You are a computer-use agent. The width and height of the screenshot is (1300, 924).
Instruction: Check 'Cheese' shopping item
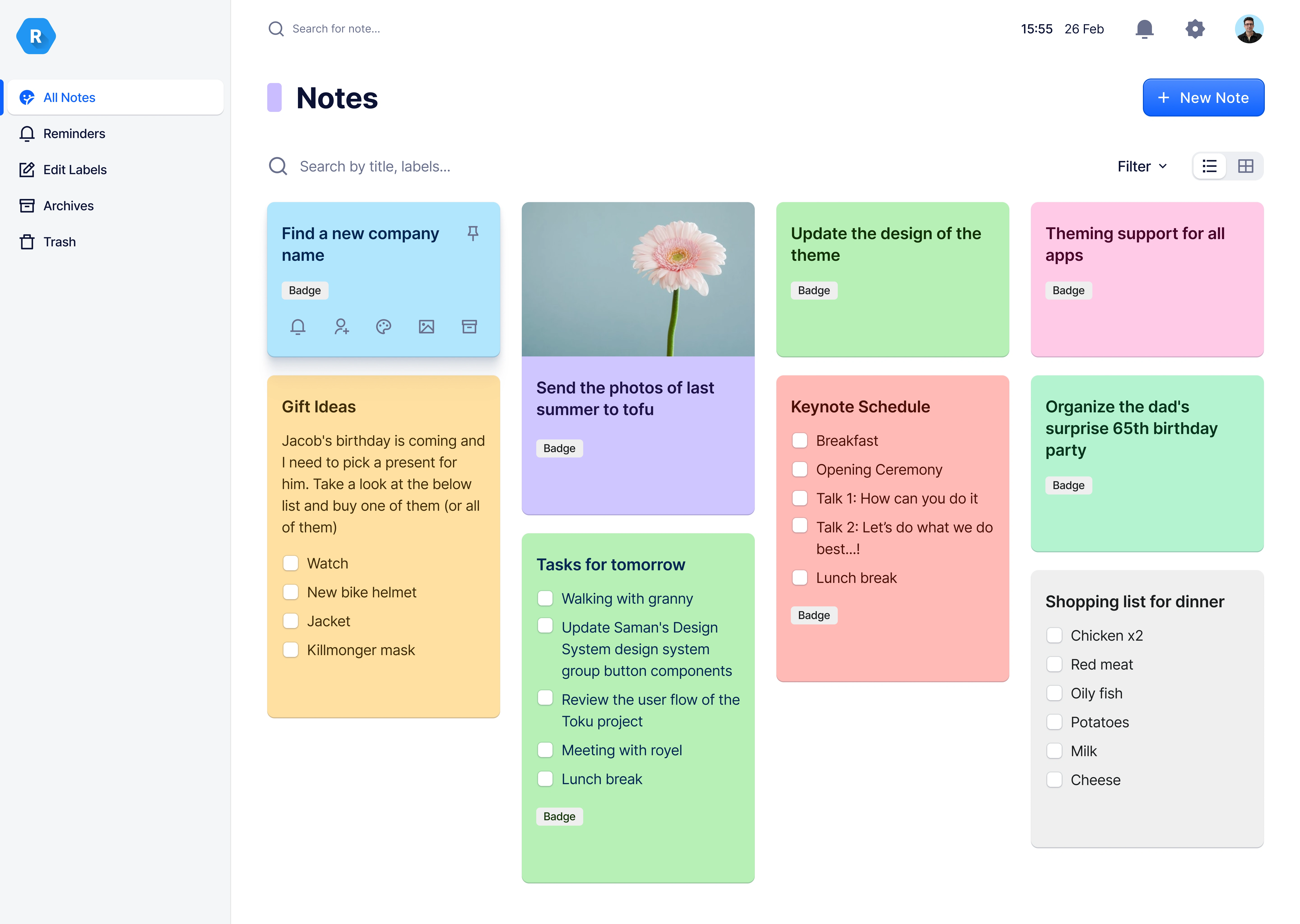(x=1054, y=780)
